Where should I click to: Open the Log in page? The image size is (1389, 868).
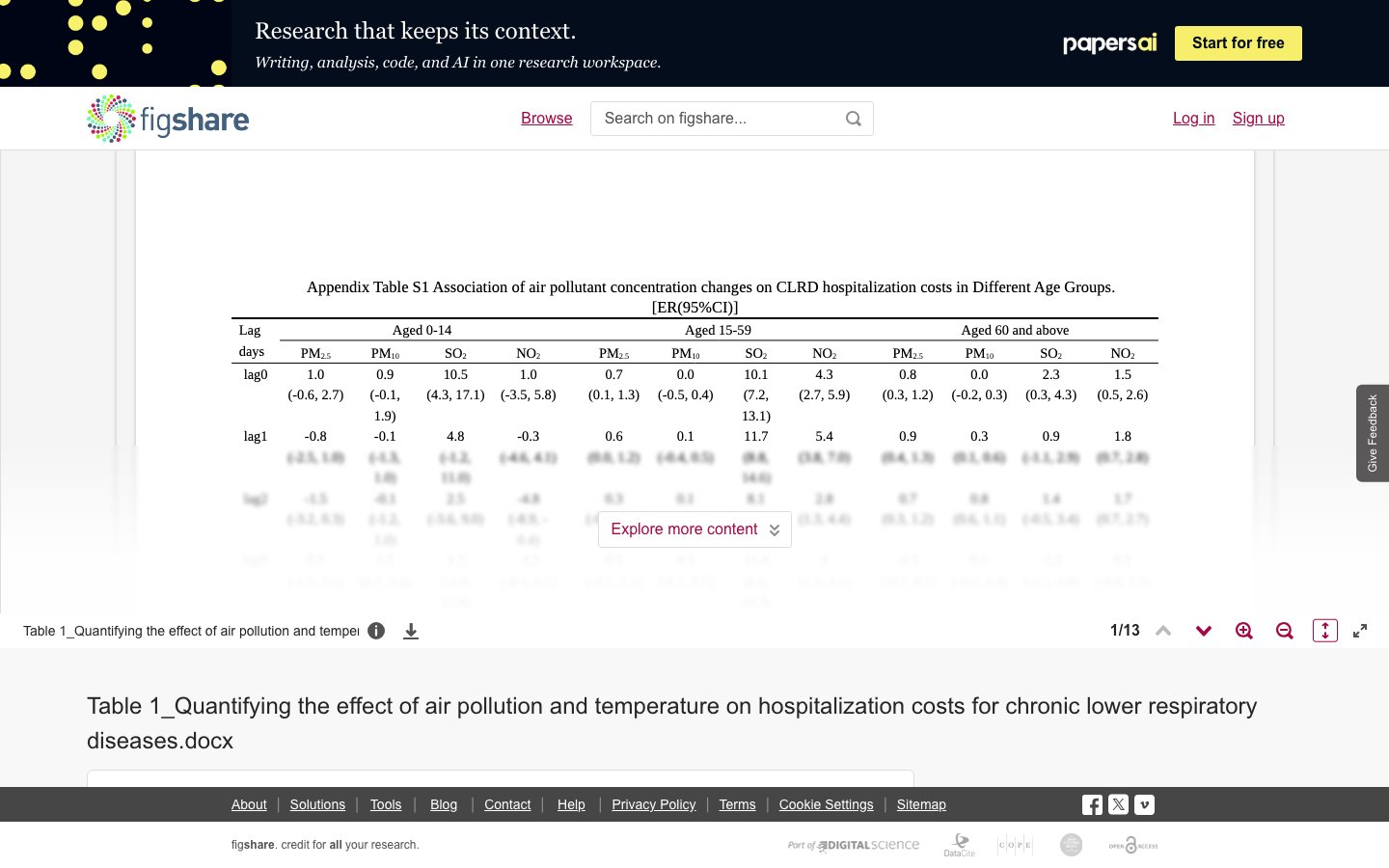(1193, 118)
